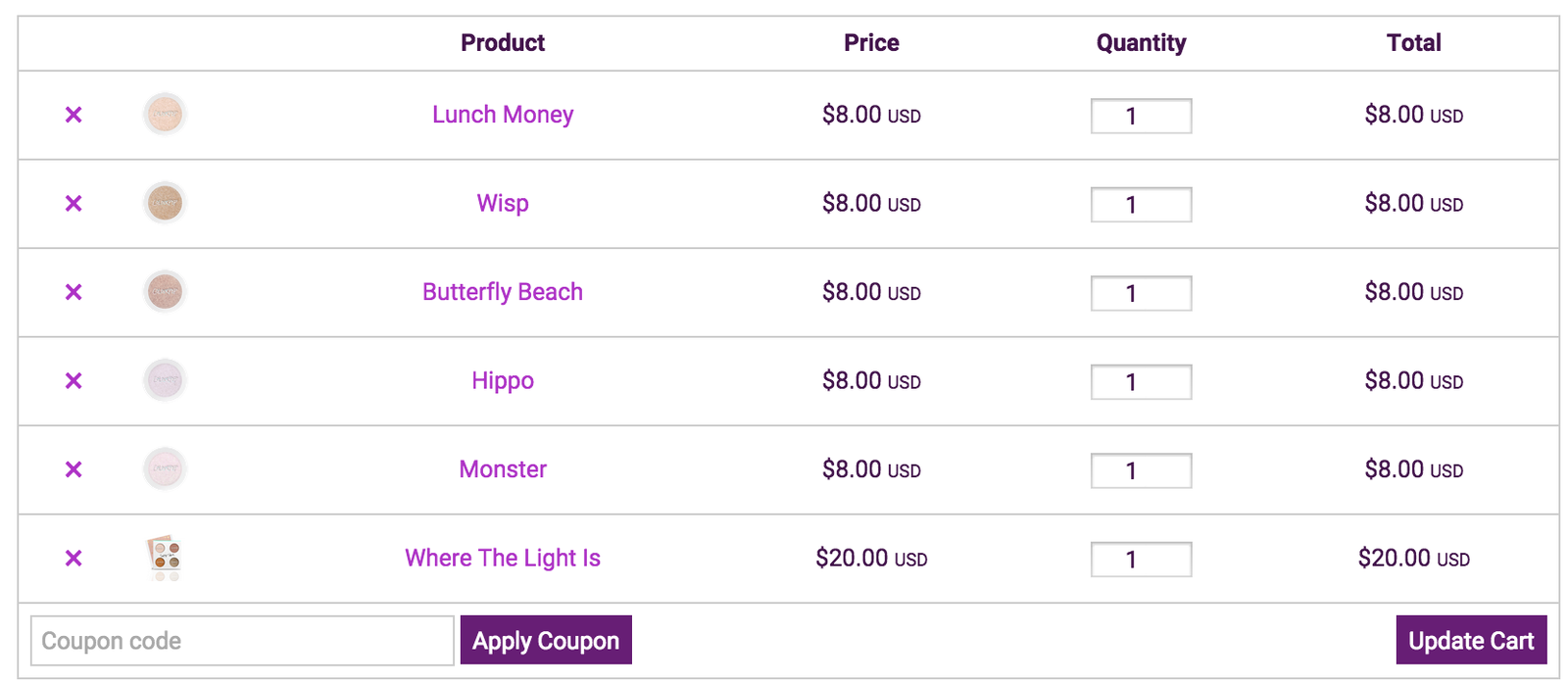Delete Where The Light Is item
1568x685 pixels.
point(73,559)
